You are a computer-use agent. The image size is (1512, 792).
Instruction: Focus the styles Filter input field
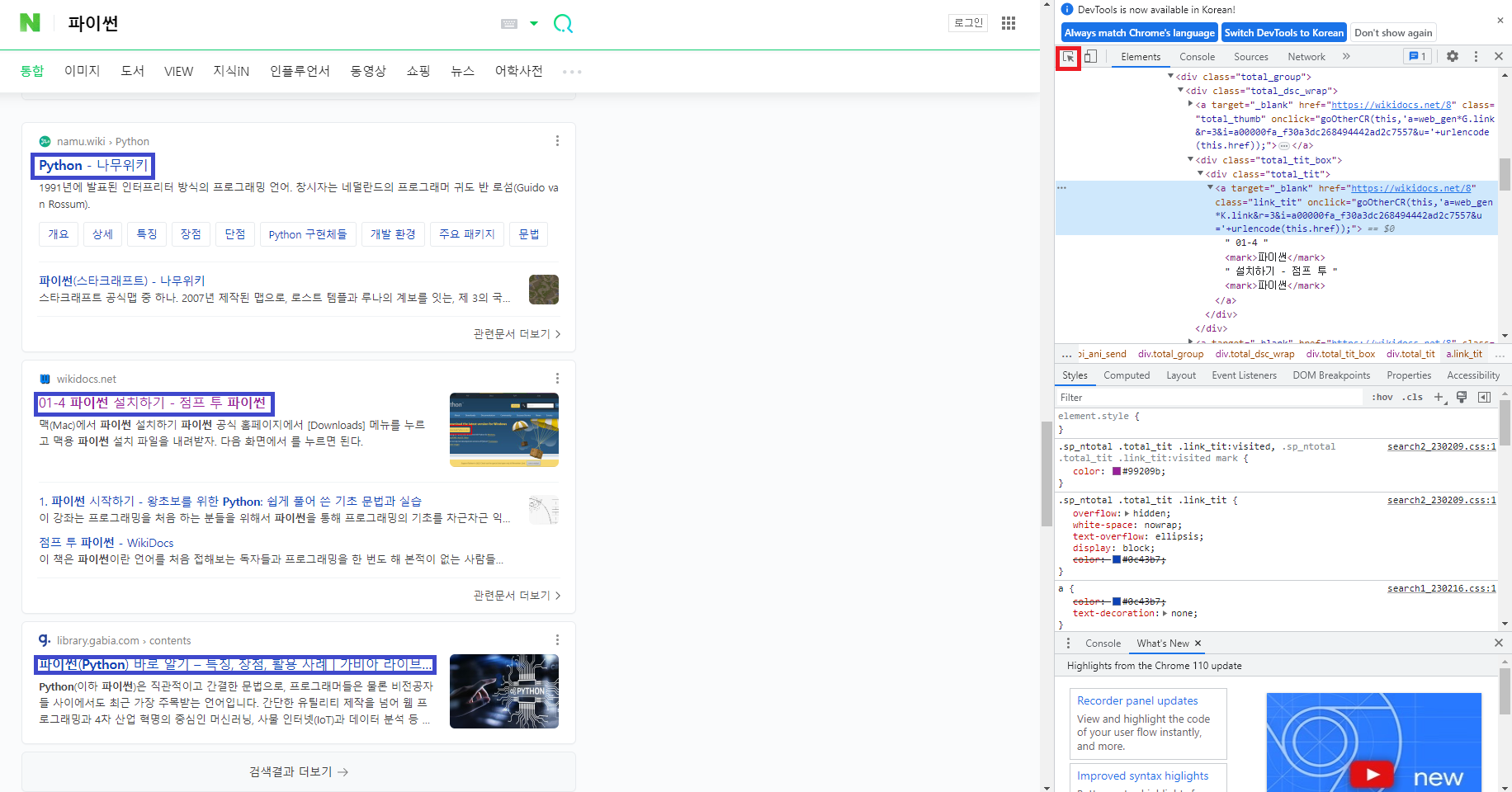click(x=1209, y=398)
